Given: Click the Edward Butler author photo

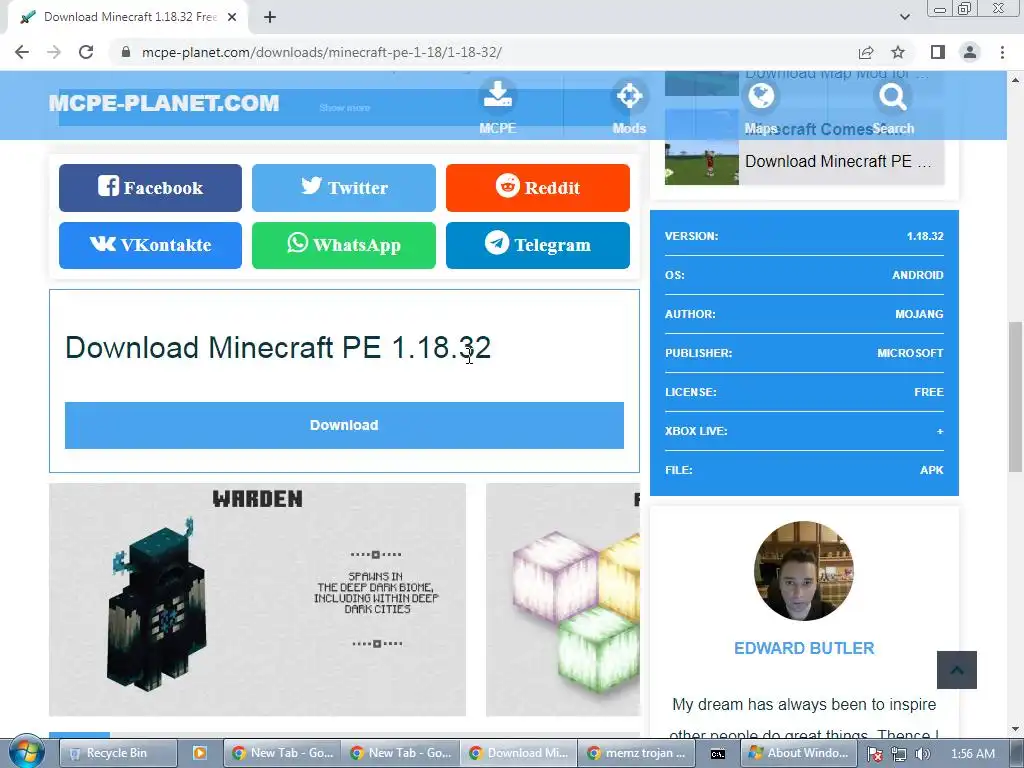Looking at the screenshot, I should [x=804, y=571].
